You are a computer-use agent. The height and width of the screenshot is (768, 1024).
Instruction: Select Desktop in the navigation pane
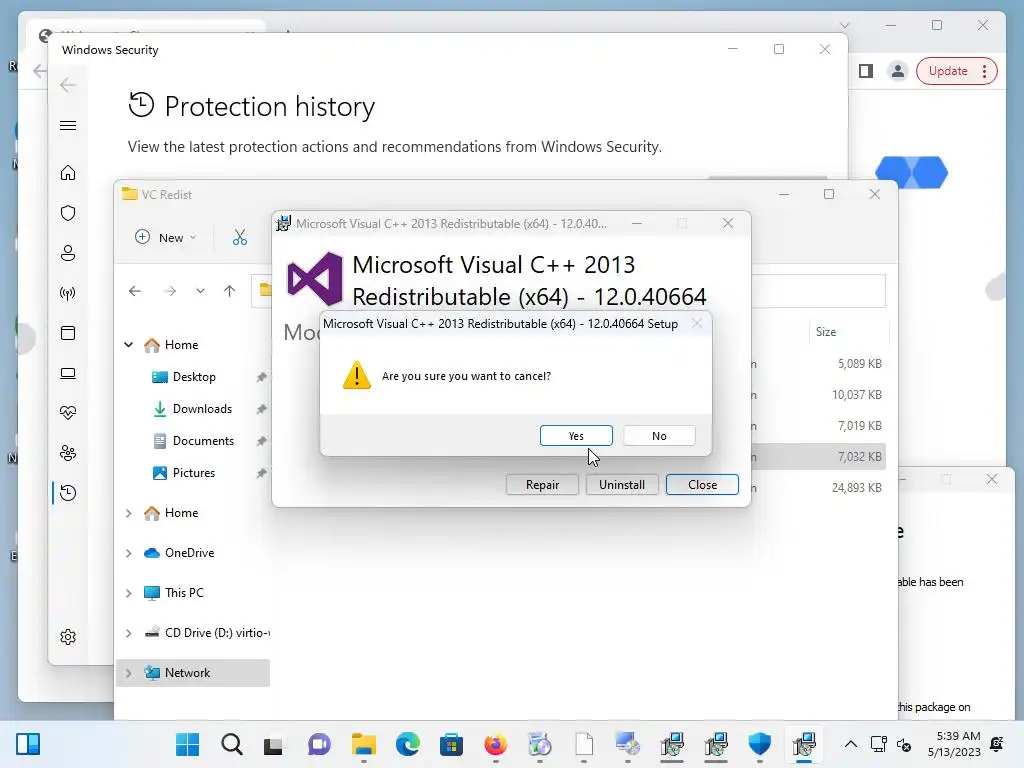point(194,377)
